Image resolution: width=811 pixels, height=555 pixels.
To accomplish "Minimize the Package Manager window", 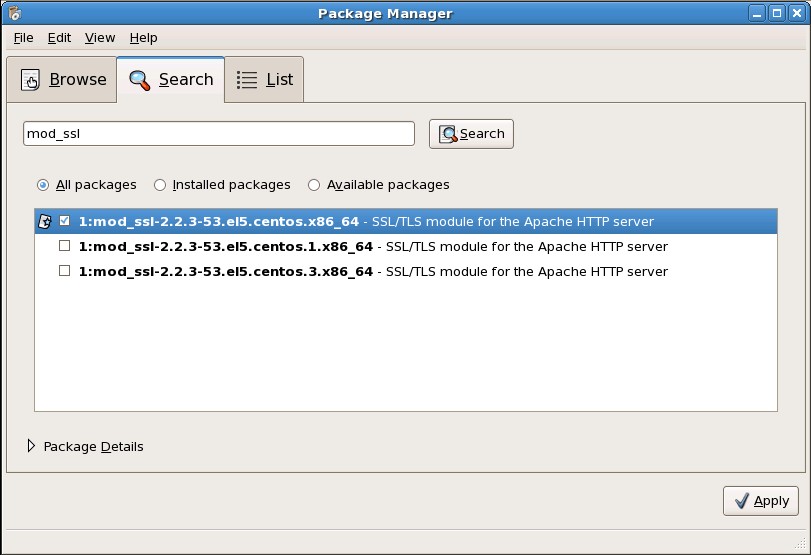I will click(x=757, y=13).
